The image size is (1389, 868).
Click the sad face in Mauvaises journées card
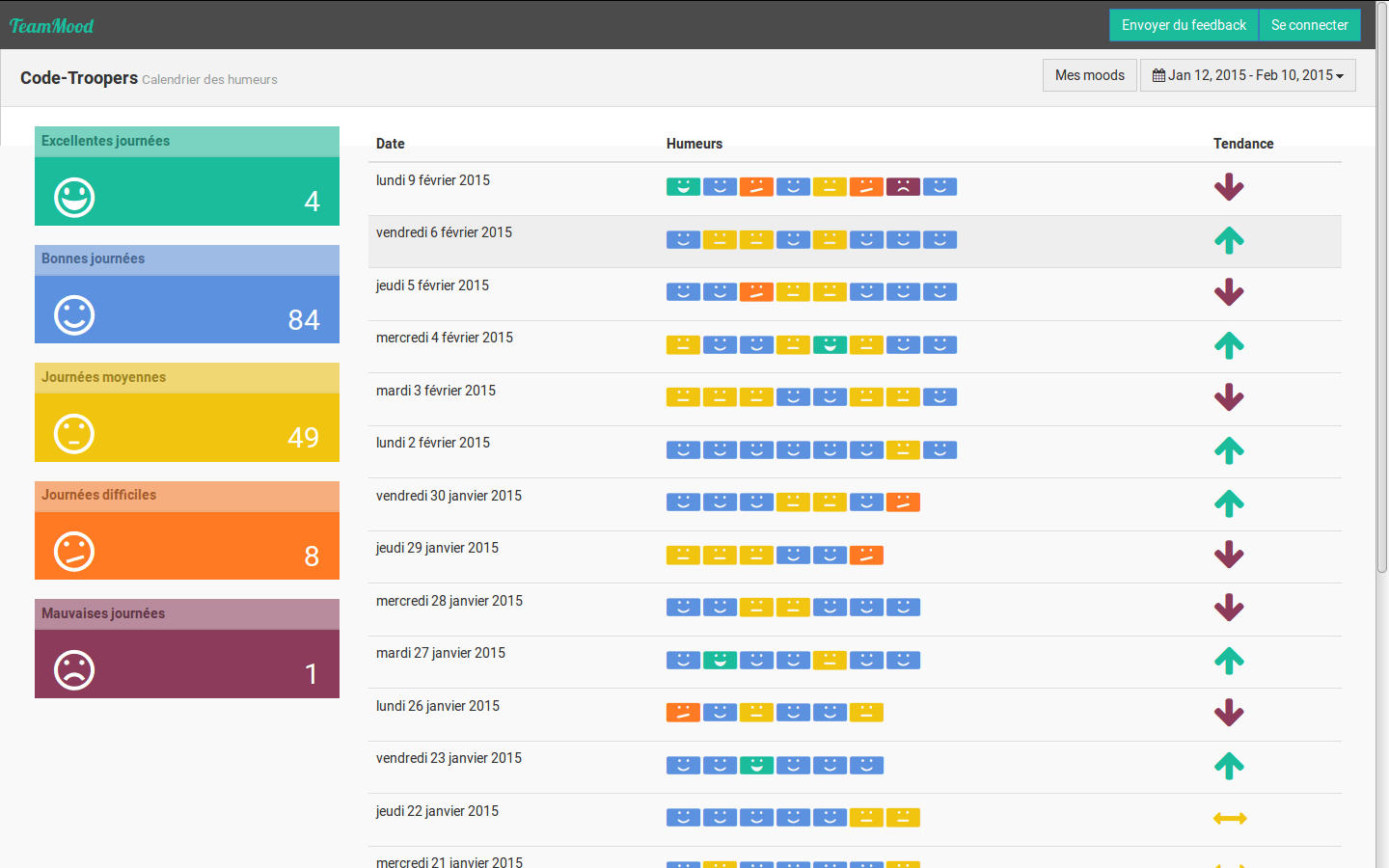[74, 670]
